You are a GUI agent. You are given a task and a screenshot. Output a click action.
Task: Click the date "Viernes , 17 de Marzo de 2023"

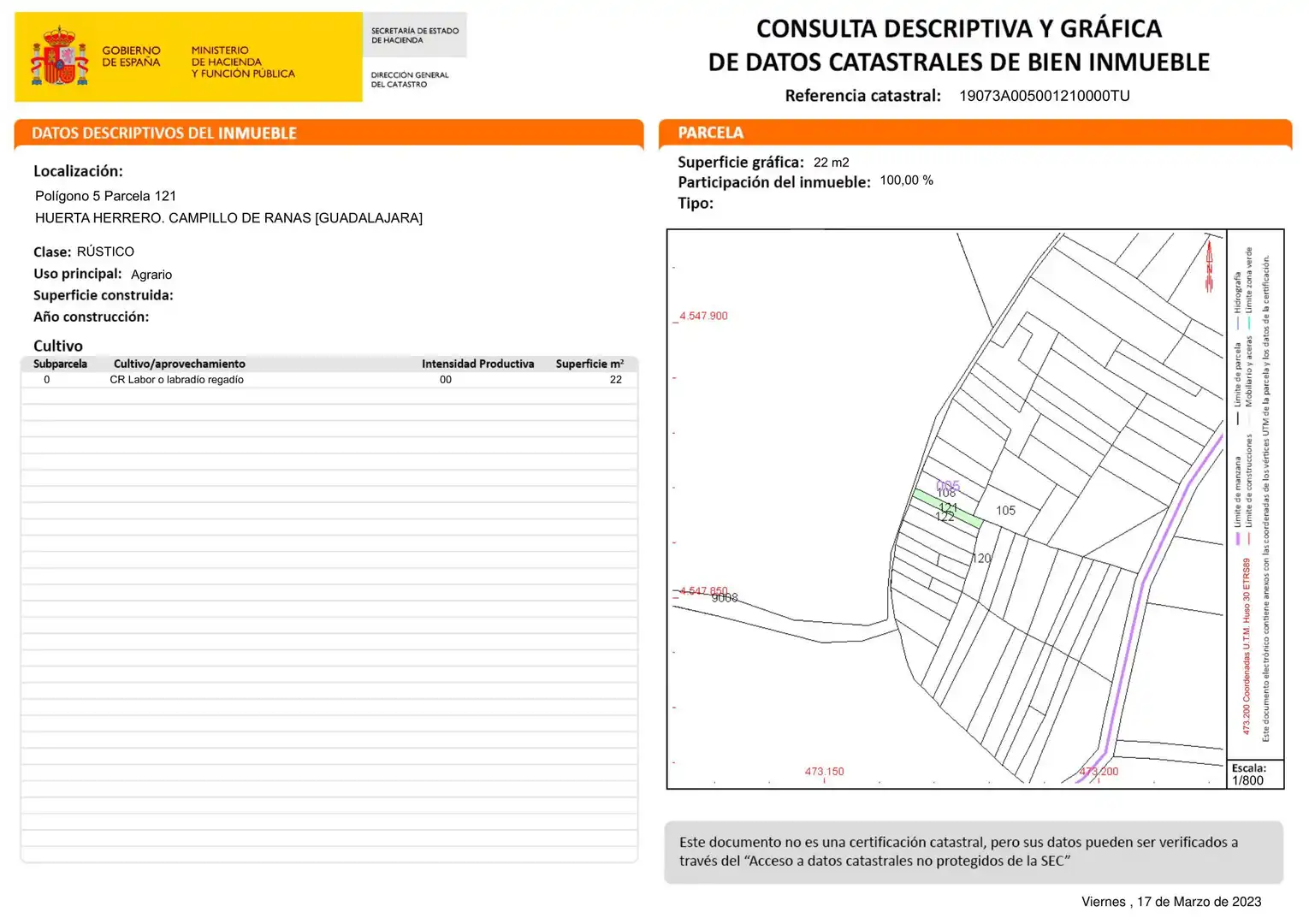pos(1171,902)
